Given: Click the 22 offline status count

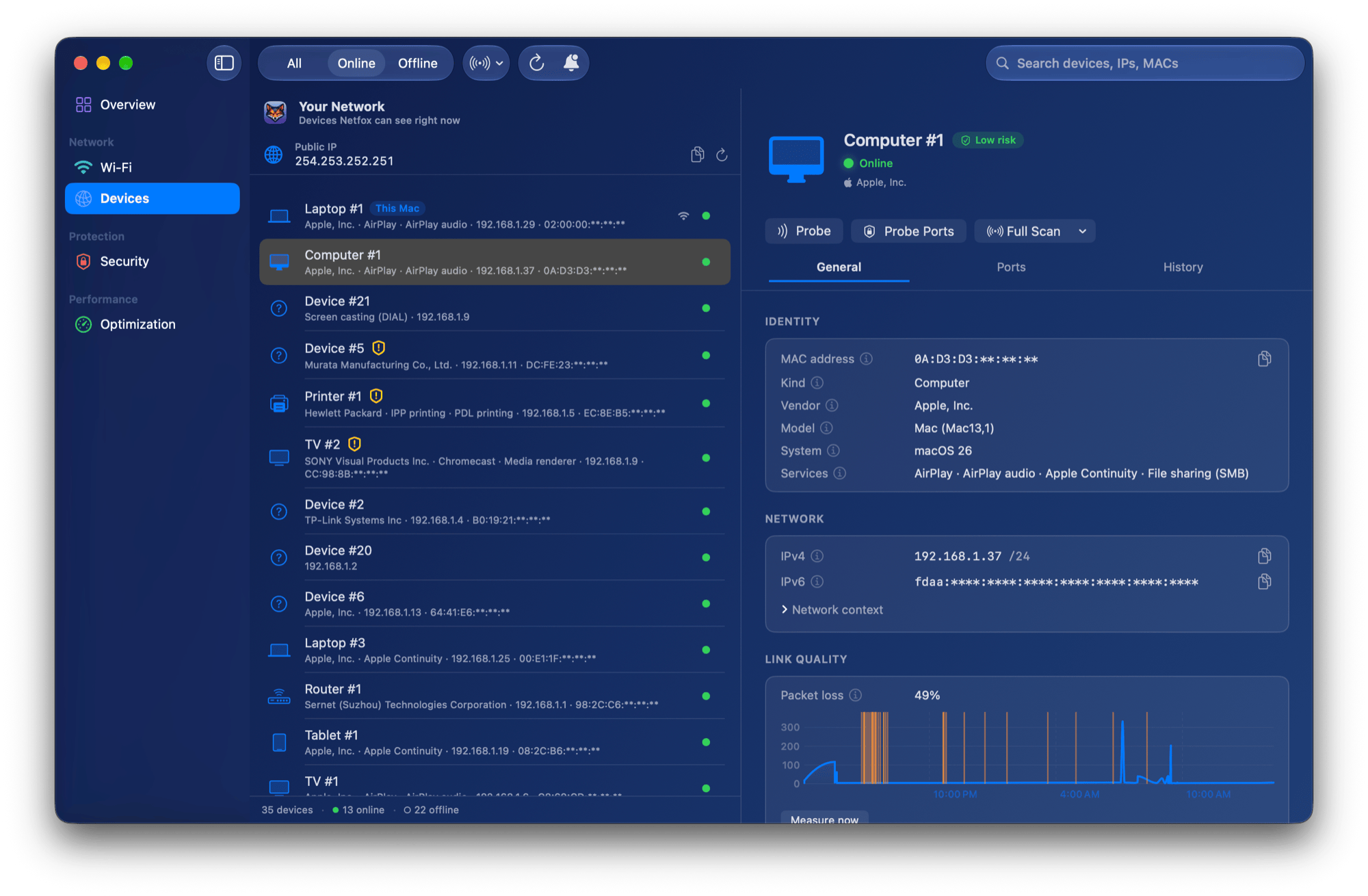Looking at the screenshot, I should (431, 810).
